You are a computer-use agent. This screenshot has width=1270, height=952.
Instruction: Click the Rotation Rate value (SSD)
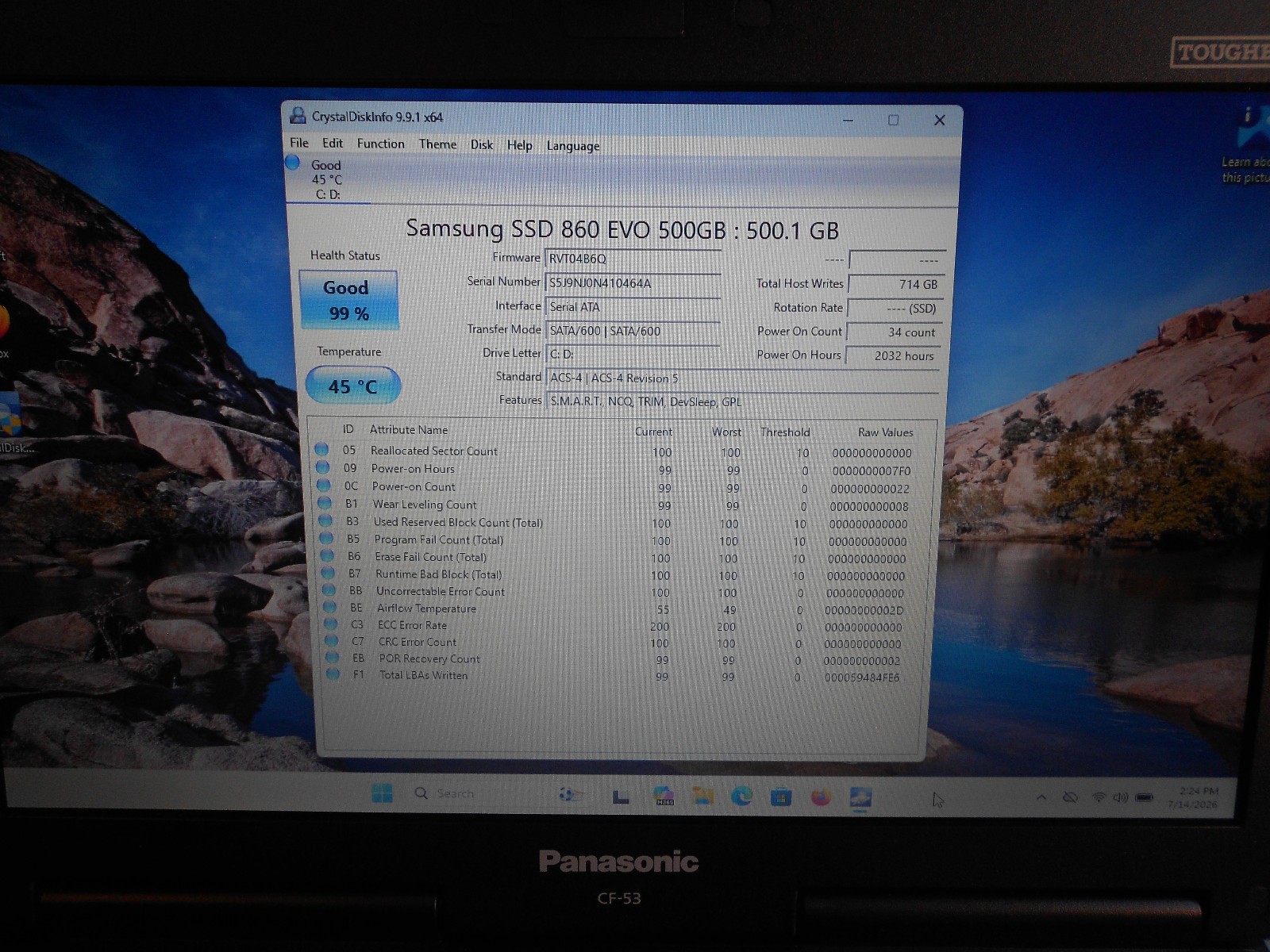click(895, 308)
